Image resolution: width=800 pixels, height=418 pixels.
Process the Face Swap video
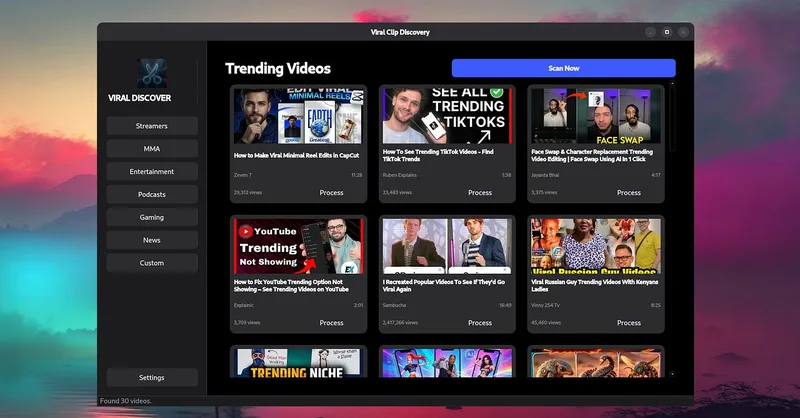click(629, 192)
